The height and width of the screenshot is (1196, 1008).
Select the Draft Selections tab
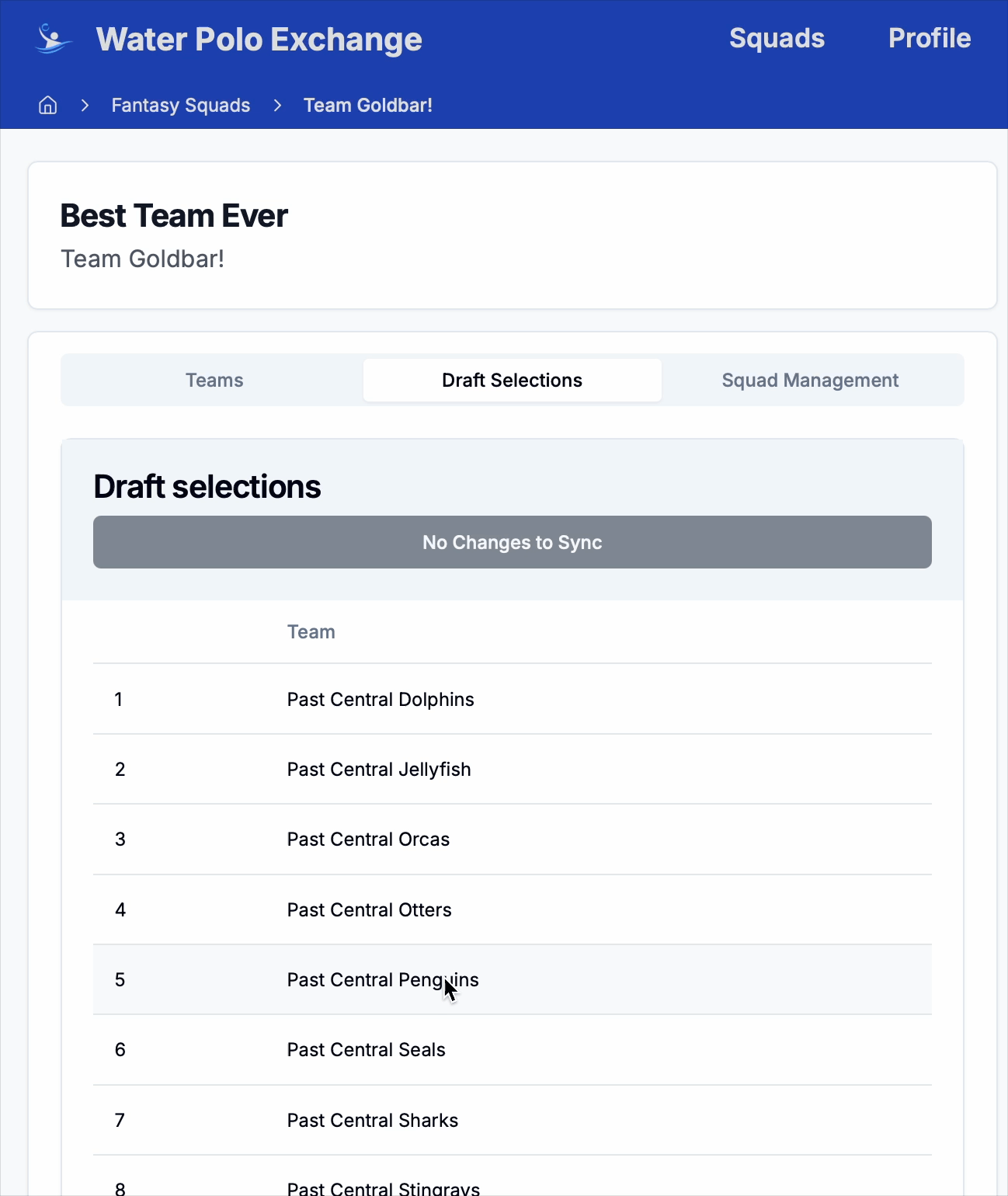(512, 380)
